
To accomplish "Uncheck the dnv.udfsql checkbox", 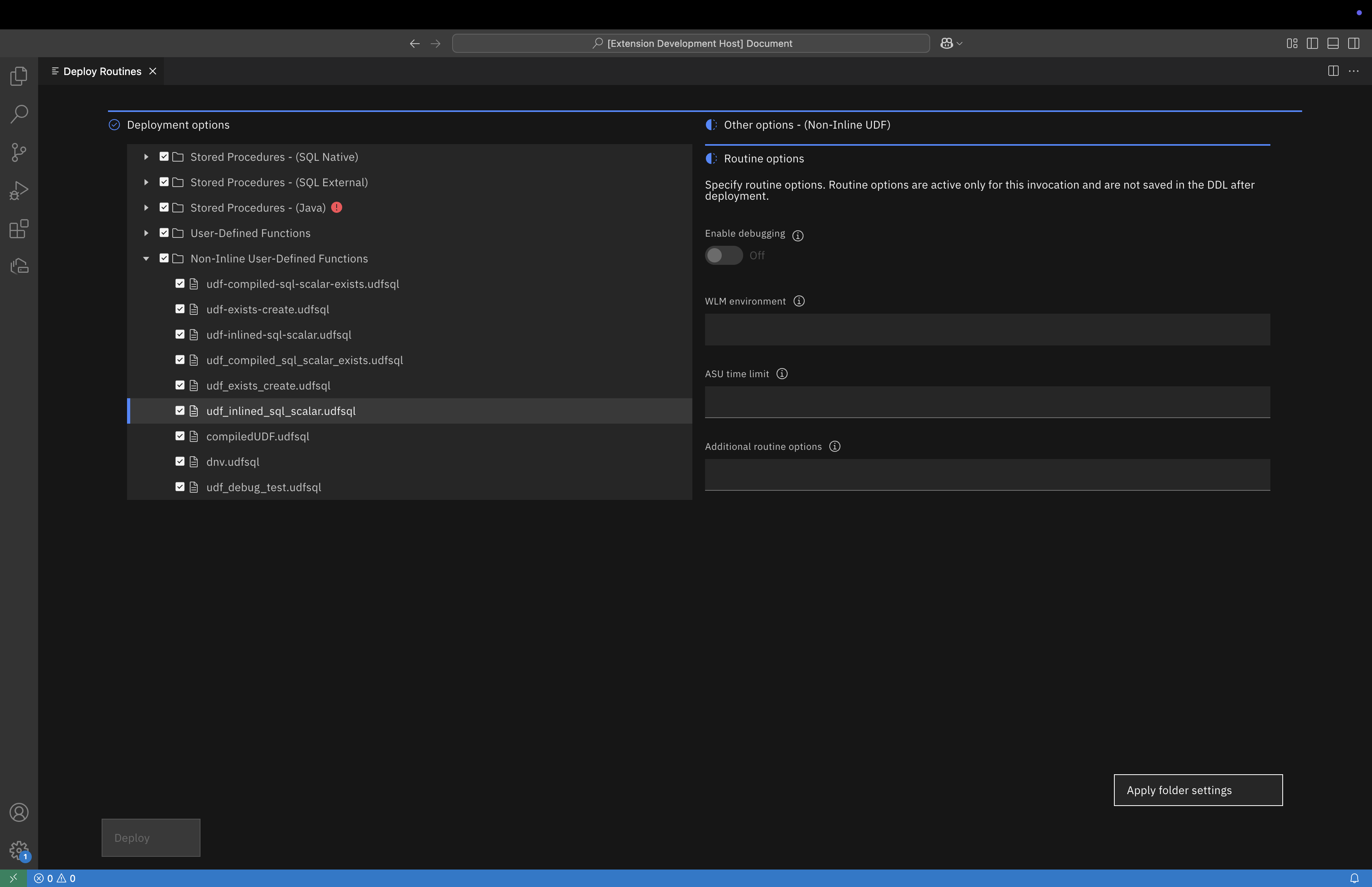I will click(x=179, y=461).
